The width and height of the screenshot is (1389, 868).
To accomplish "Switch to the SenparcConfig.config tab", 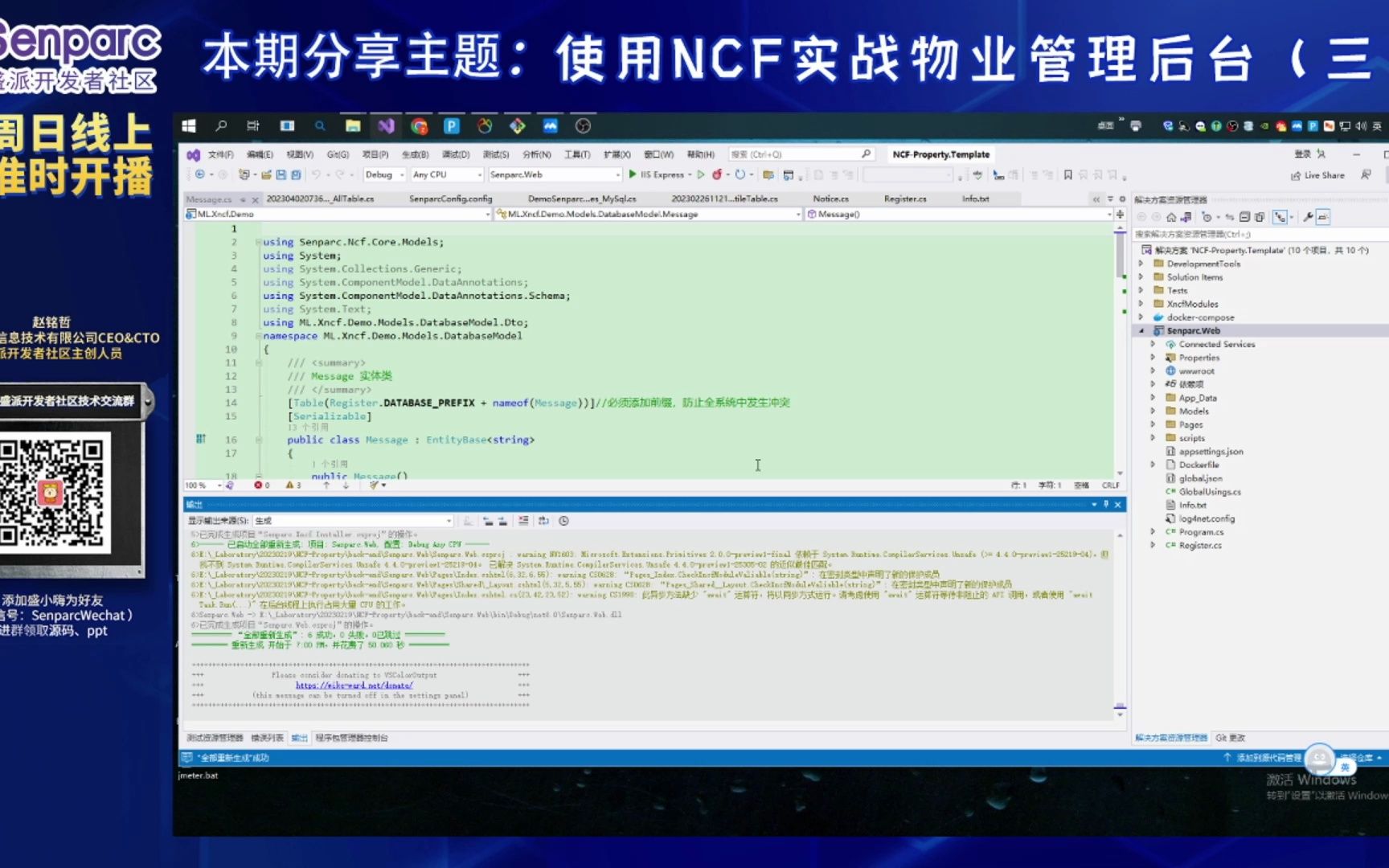I will (450, 199).
